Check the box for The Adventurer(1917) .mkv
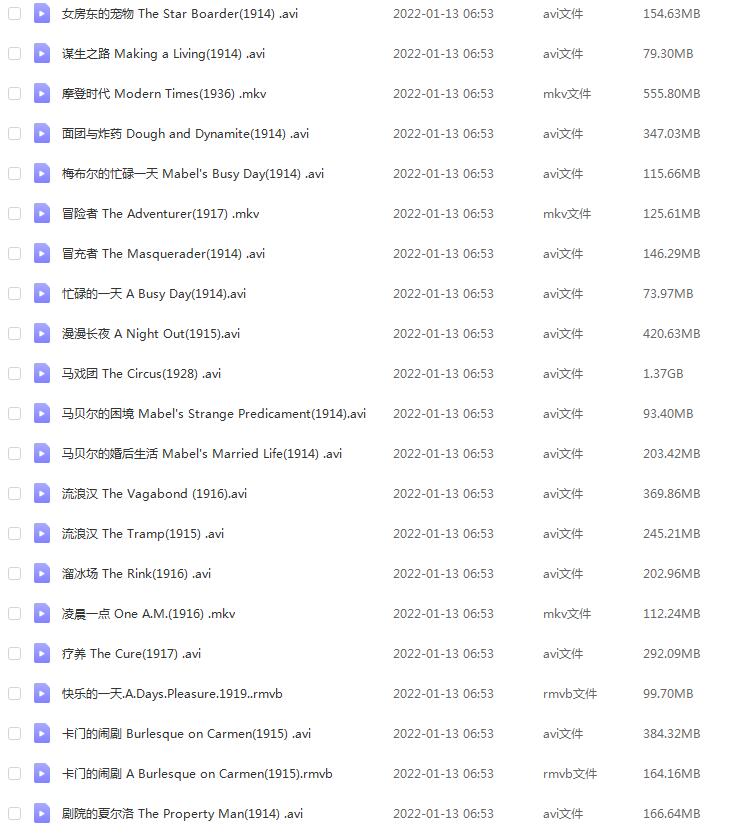 (15, 214)
